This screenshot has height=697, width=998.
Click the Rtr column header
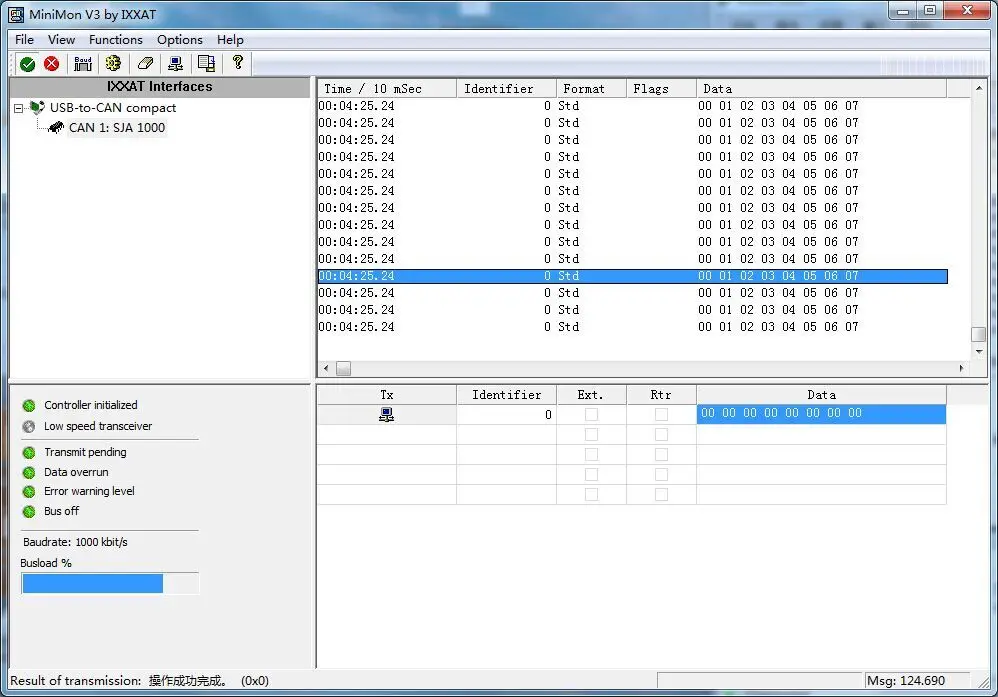pyautogui.click(x=661, y=395)
